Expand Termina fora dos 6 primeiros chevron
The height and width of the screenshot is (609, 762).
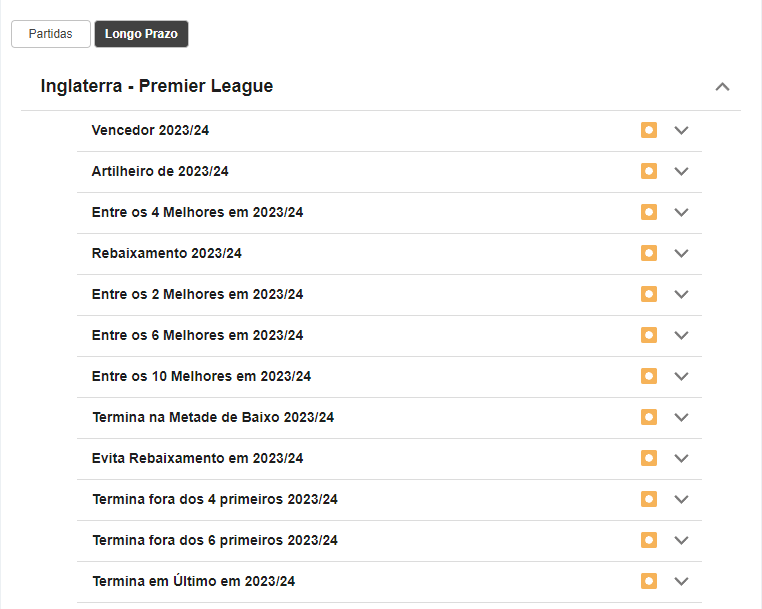[x=682, y=540]
